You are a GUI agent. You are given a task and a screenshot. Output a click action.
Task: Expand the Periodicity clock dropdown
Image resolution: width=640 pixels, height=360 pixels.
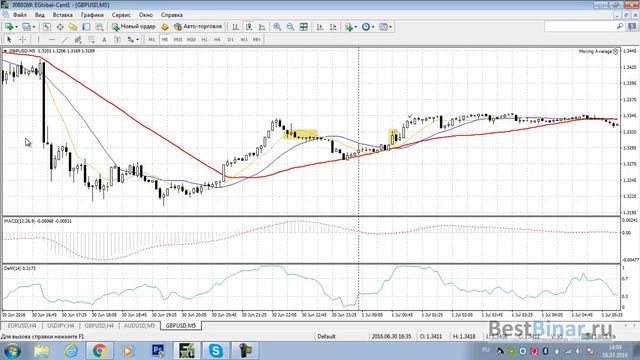coord(373,27)
